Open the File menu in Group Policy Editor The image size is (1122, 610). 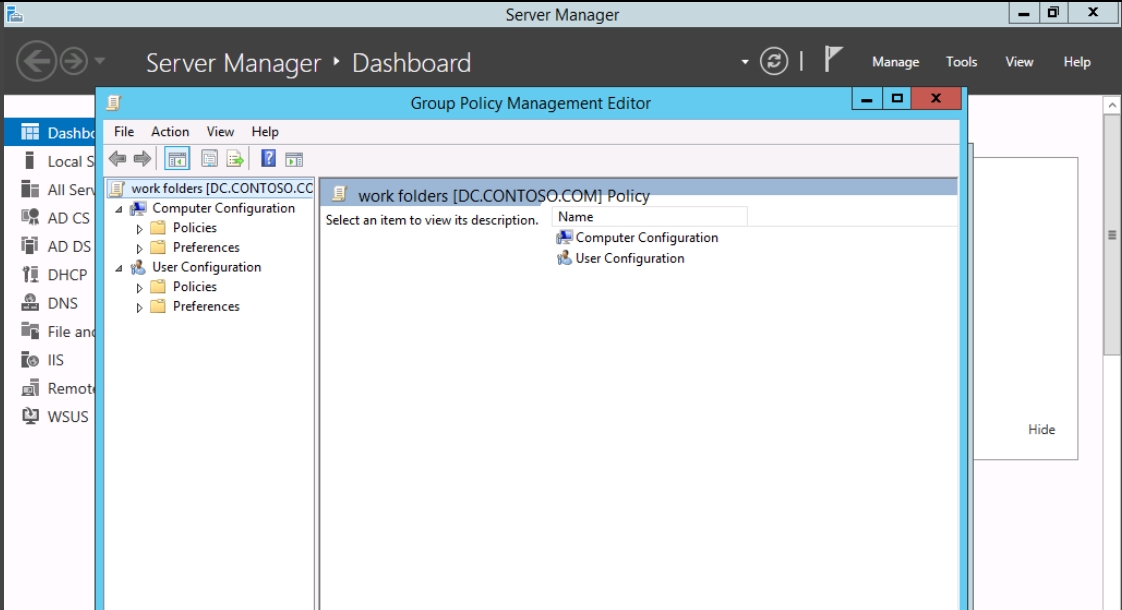point(124,132)
